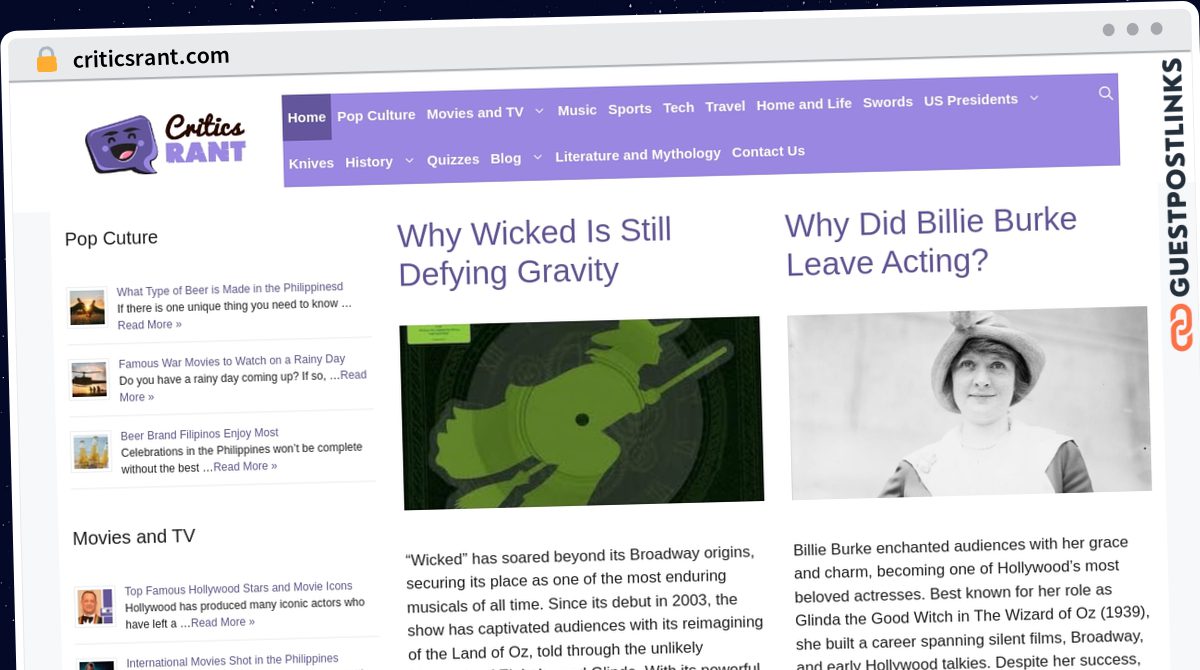Open the Blog menu label

pos(506,158)
